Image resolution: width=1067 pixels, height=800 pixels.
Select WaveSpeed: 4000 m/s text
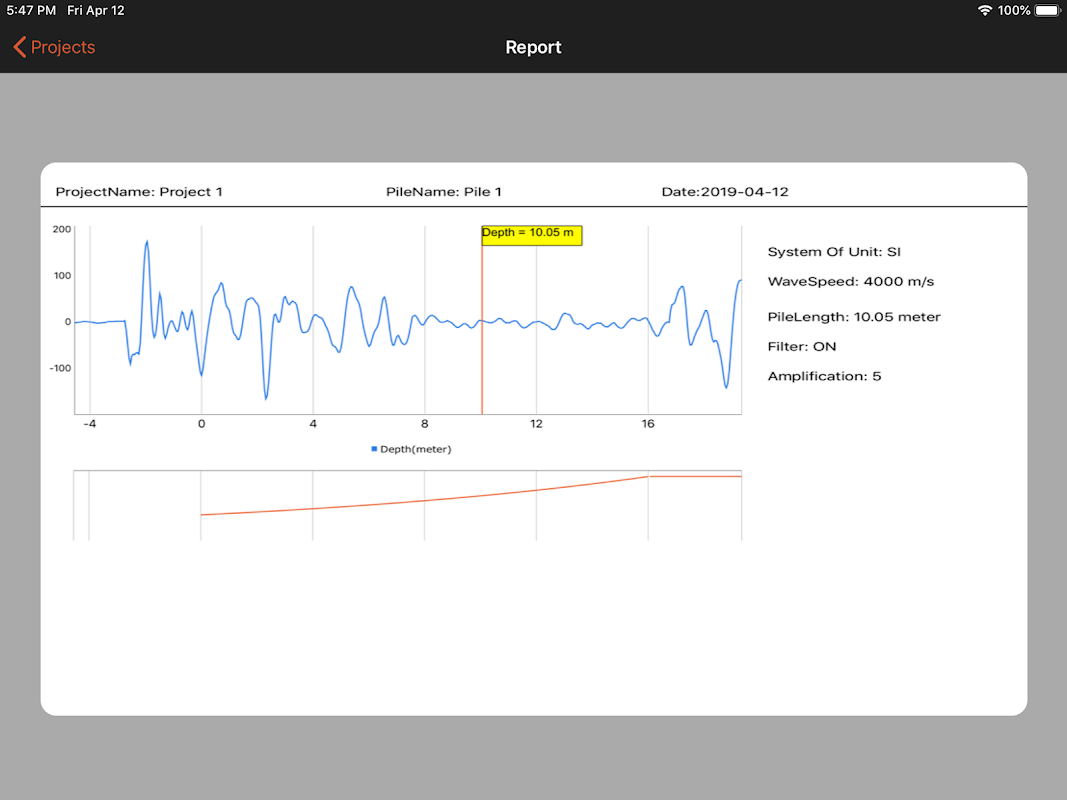tap(851, 282)
